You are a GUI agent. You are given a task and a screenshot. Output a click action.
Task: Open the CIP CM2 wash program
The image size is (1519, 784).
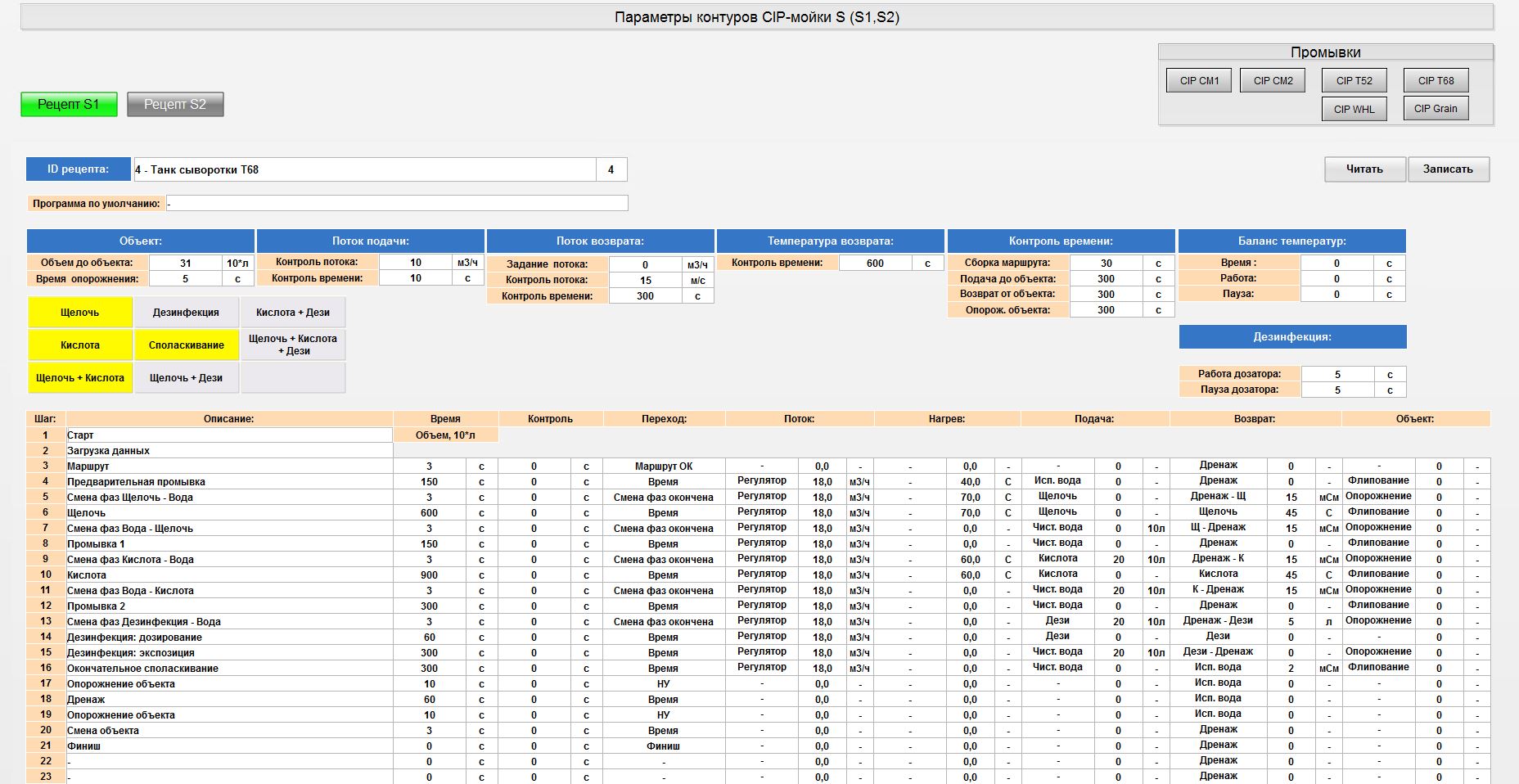[x=1273, y=80]
